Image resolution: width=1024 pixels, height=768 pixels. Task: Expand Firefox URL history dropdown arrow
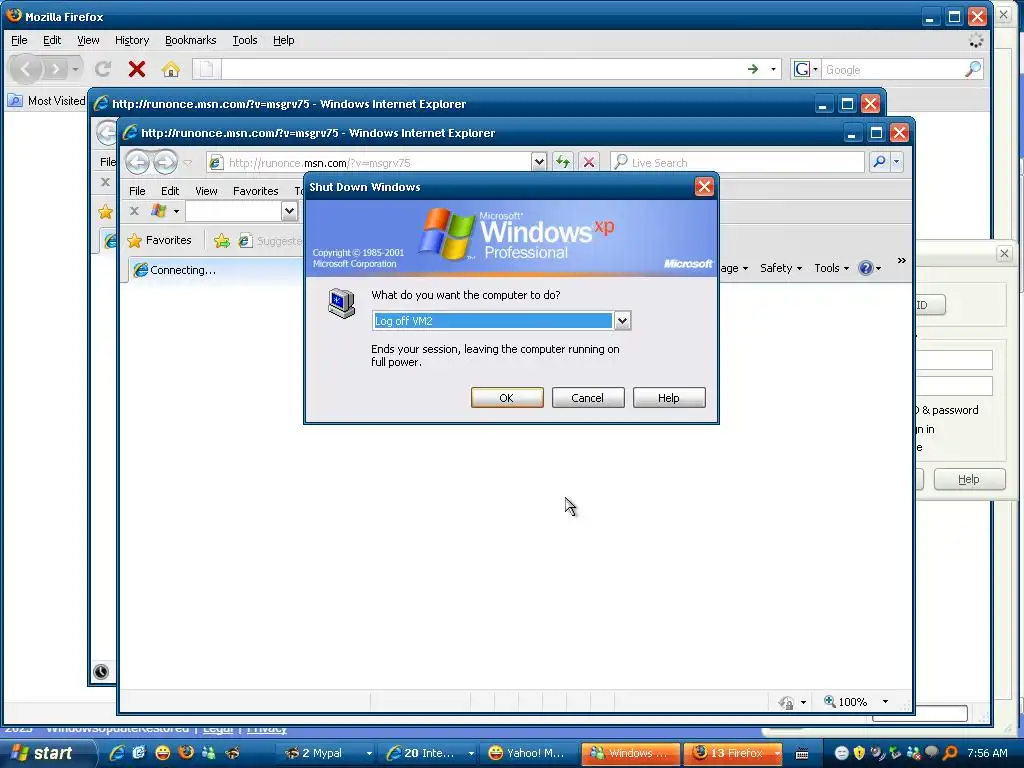pos(773,69)
